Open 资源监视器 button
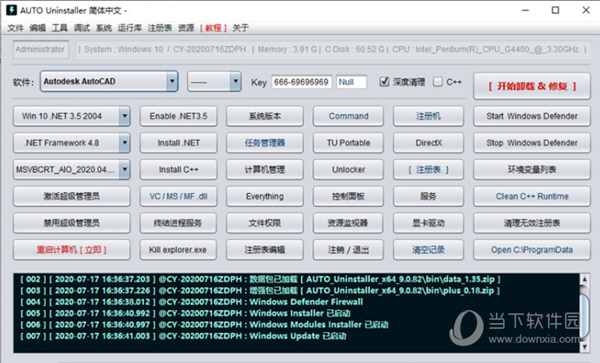 [x=348, y=223]
